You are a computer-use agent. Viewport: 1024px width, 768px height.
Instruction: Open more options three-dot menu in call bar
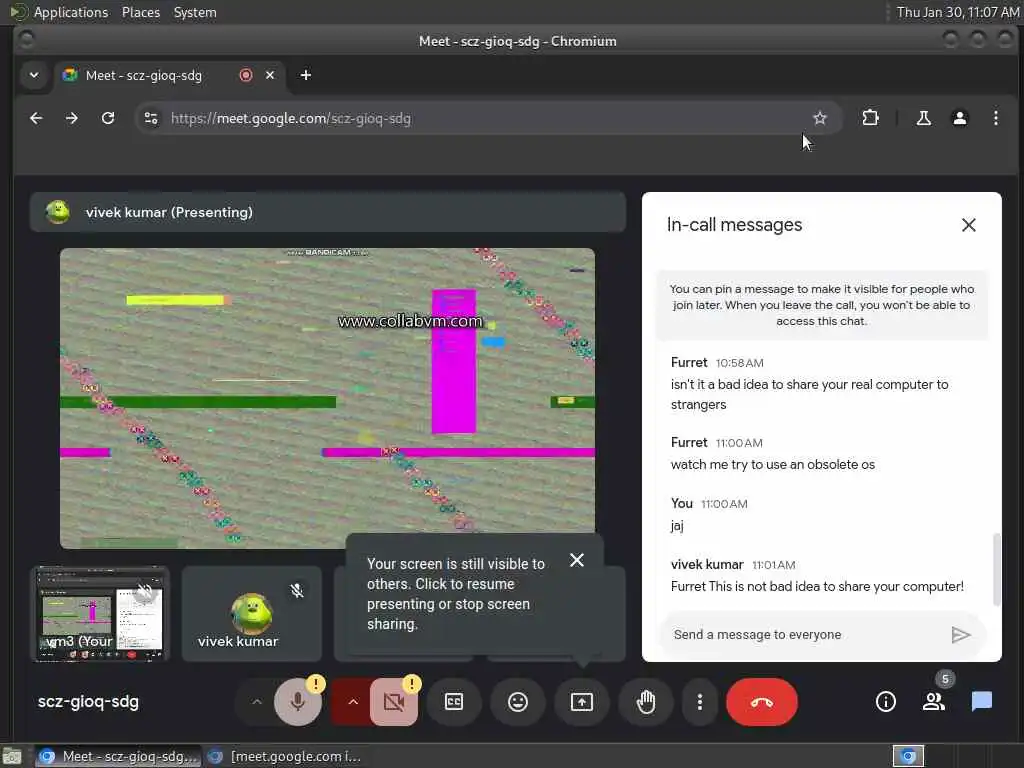699,702
